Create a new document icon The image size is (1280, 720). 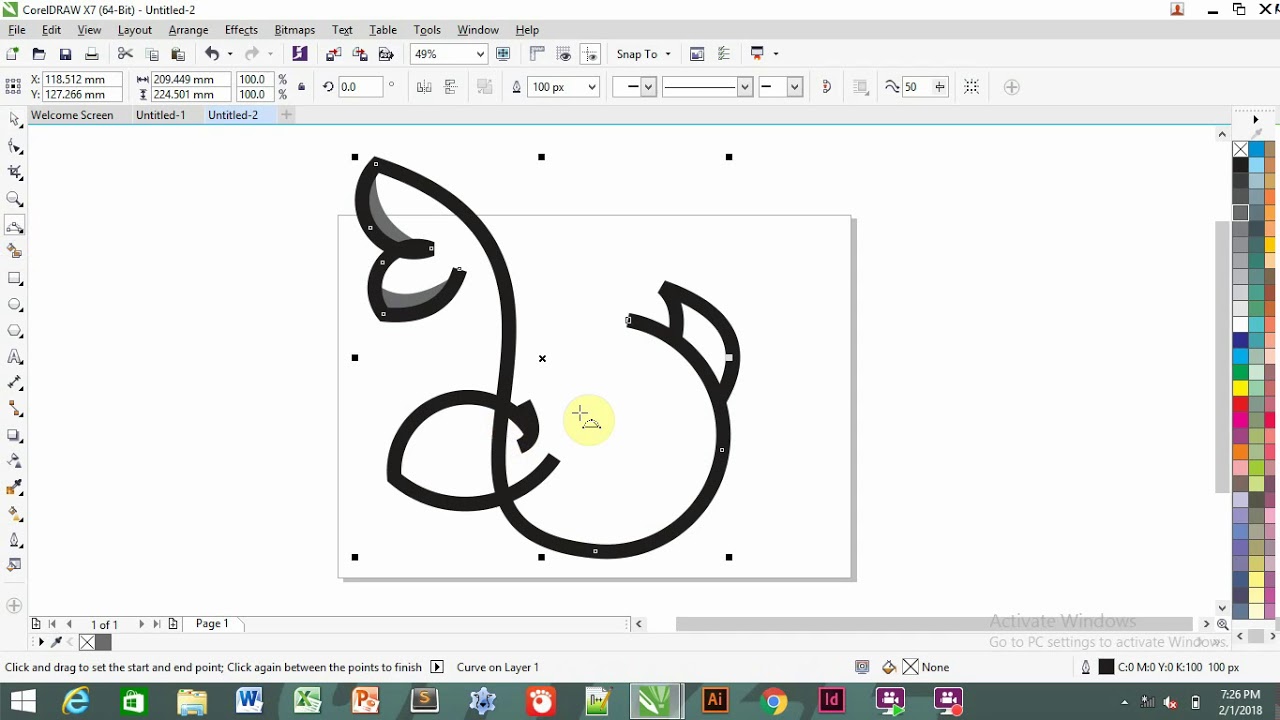pos(13,54)
